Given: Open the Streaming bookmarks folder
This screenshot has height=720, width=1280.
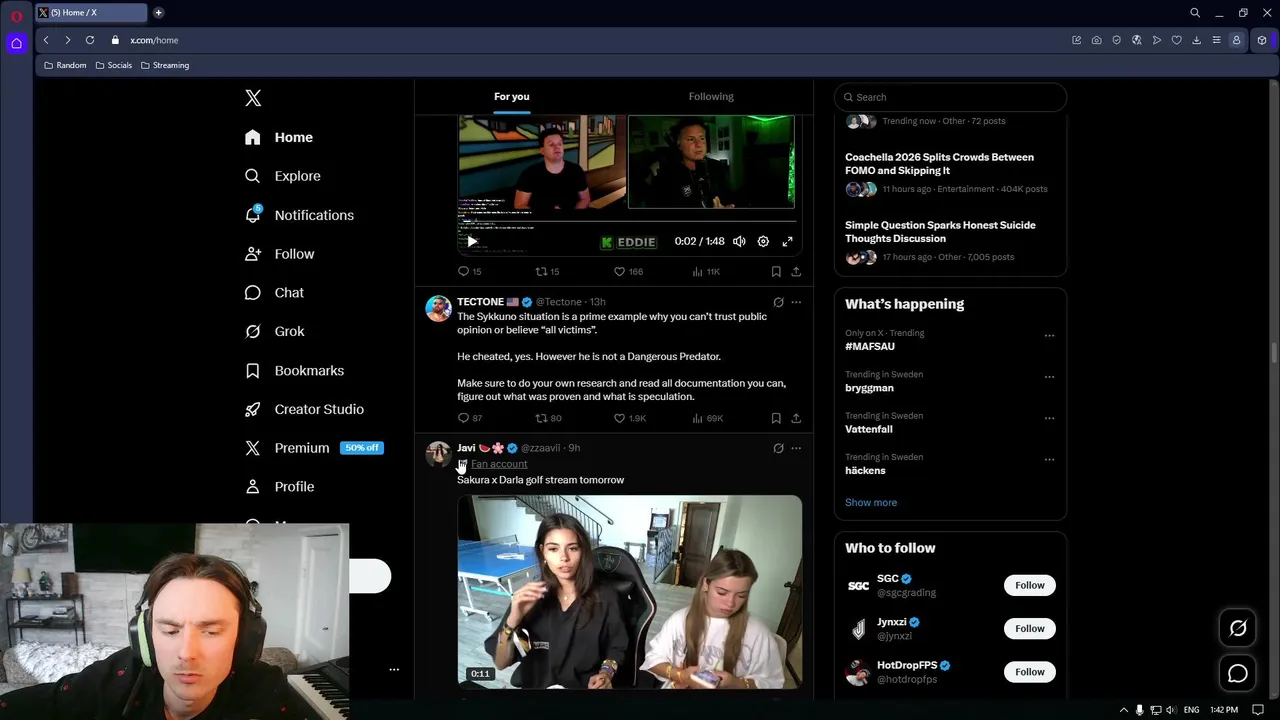Looking at the screenshot, I should 165,65.
